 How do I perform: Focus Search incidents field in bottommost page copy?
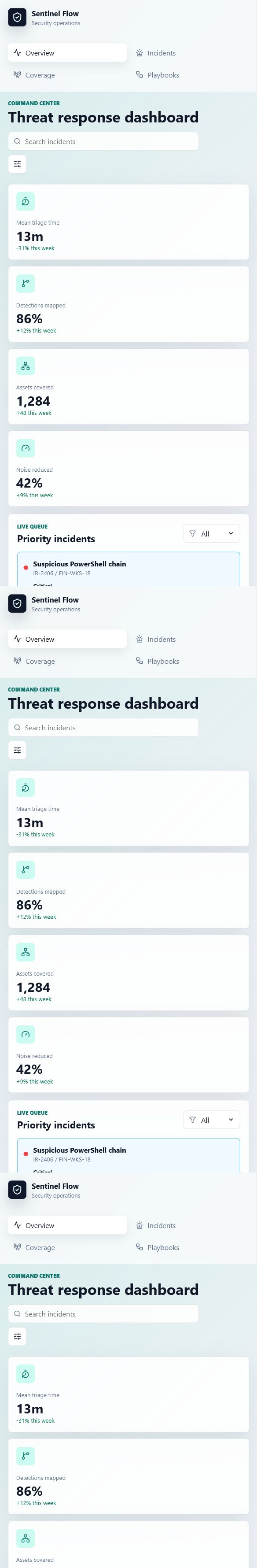click(103, 1313)
